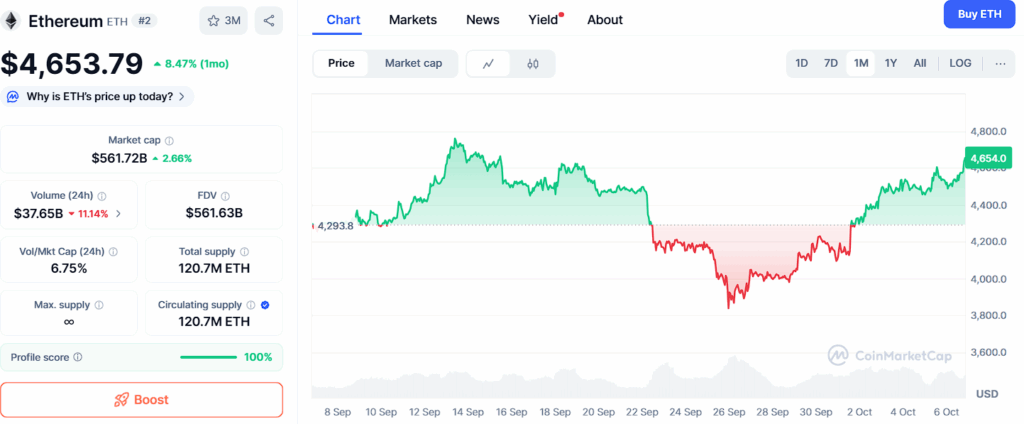The width and height of the screenshot is (1024, 424).
Task: Click the star watchlist 3M button
Action: 223,20
